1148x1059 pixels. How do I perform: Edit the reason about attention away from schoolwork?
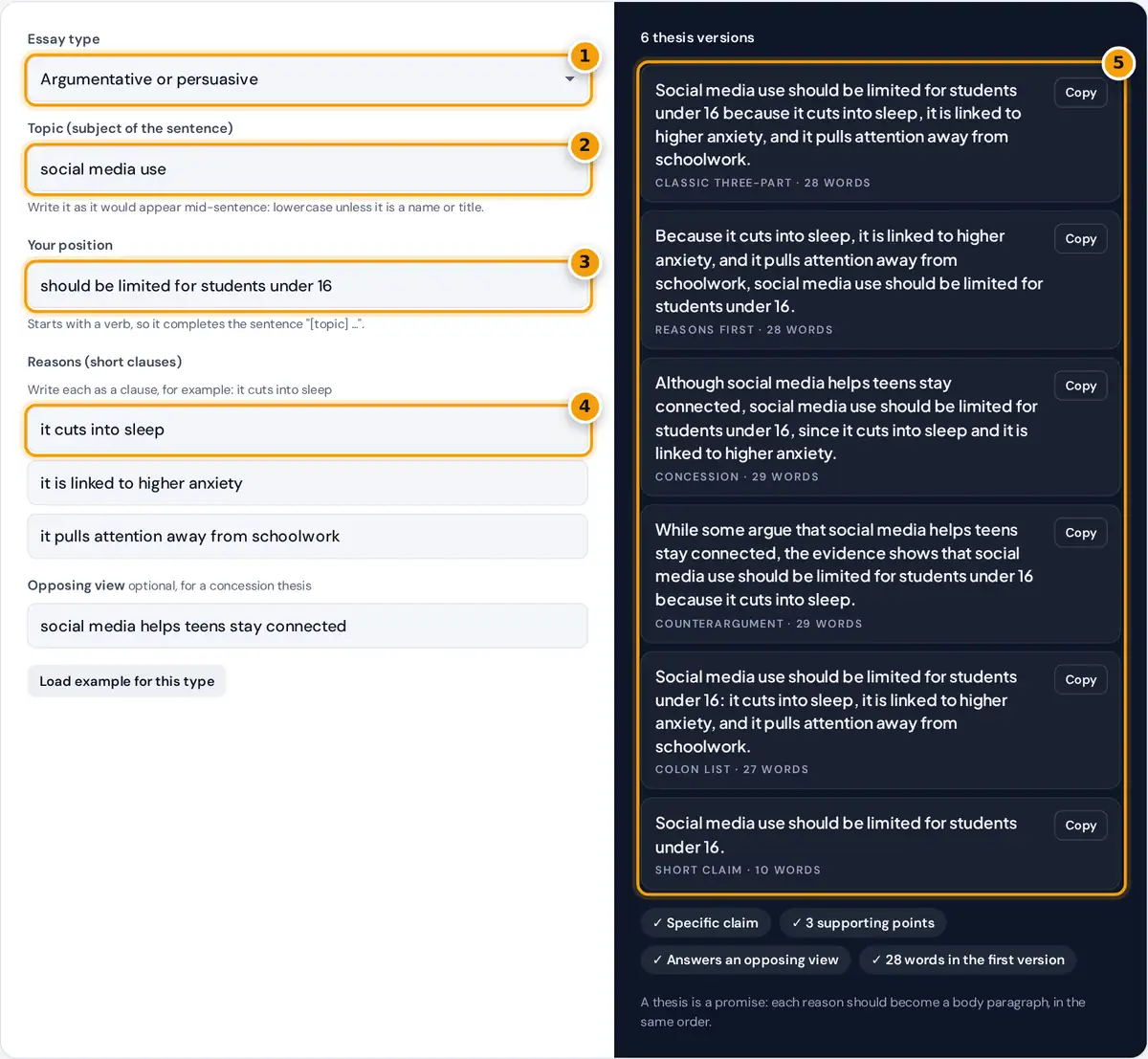308,537
